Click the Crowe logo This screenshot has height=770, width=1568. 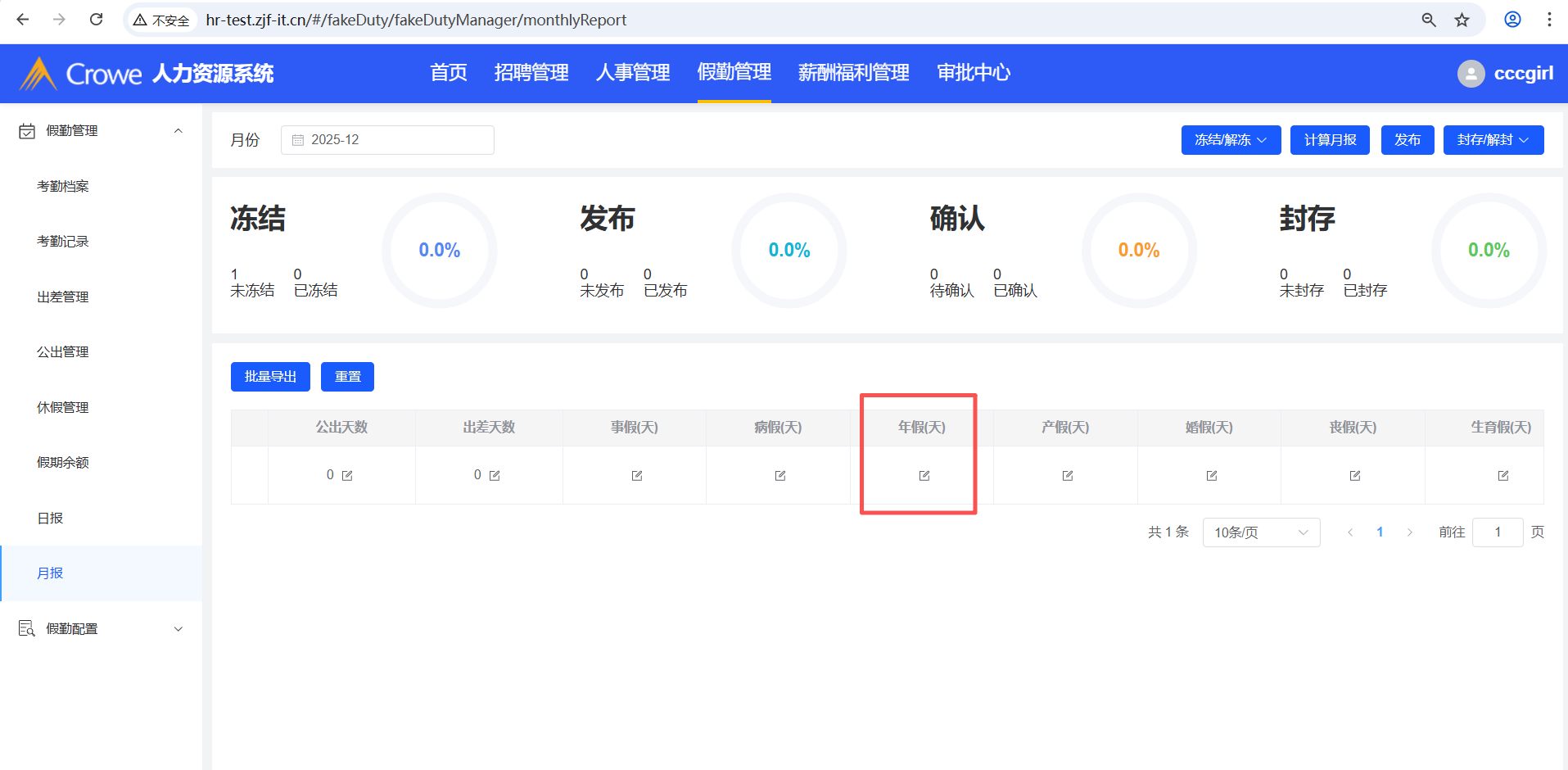pyautogui.click(x=80, y=74)
